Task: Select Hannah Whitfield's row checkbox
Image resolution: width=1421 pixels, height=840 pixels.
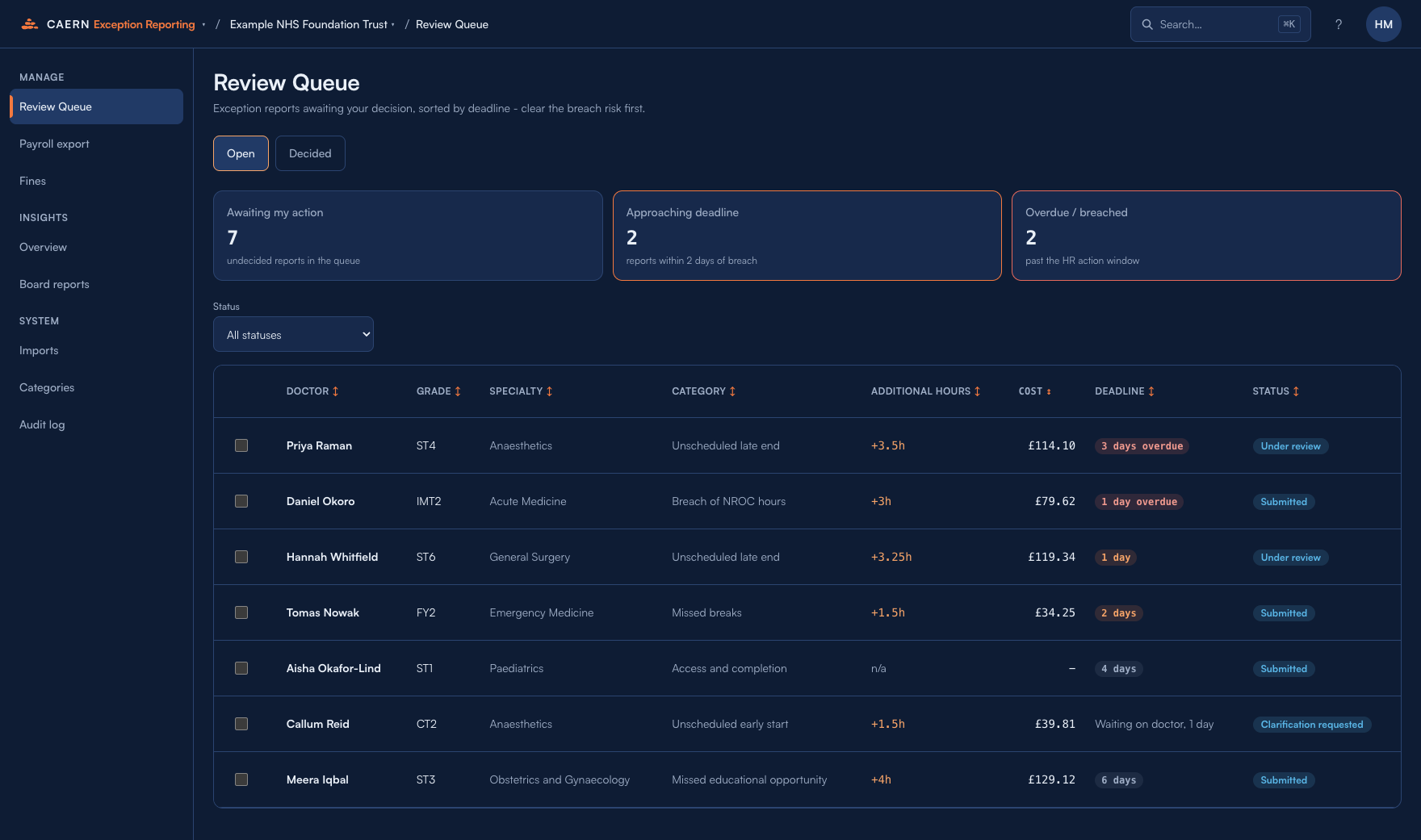Action: click(x=241, y=557)
